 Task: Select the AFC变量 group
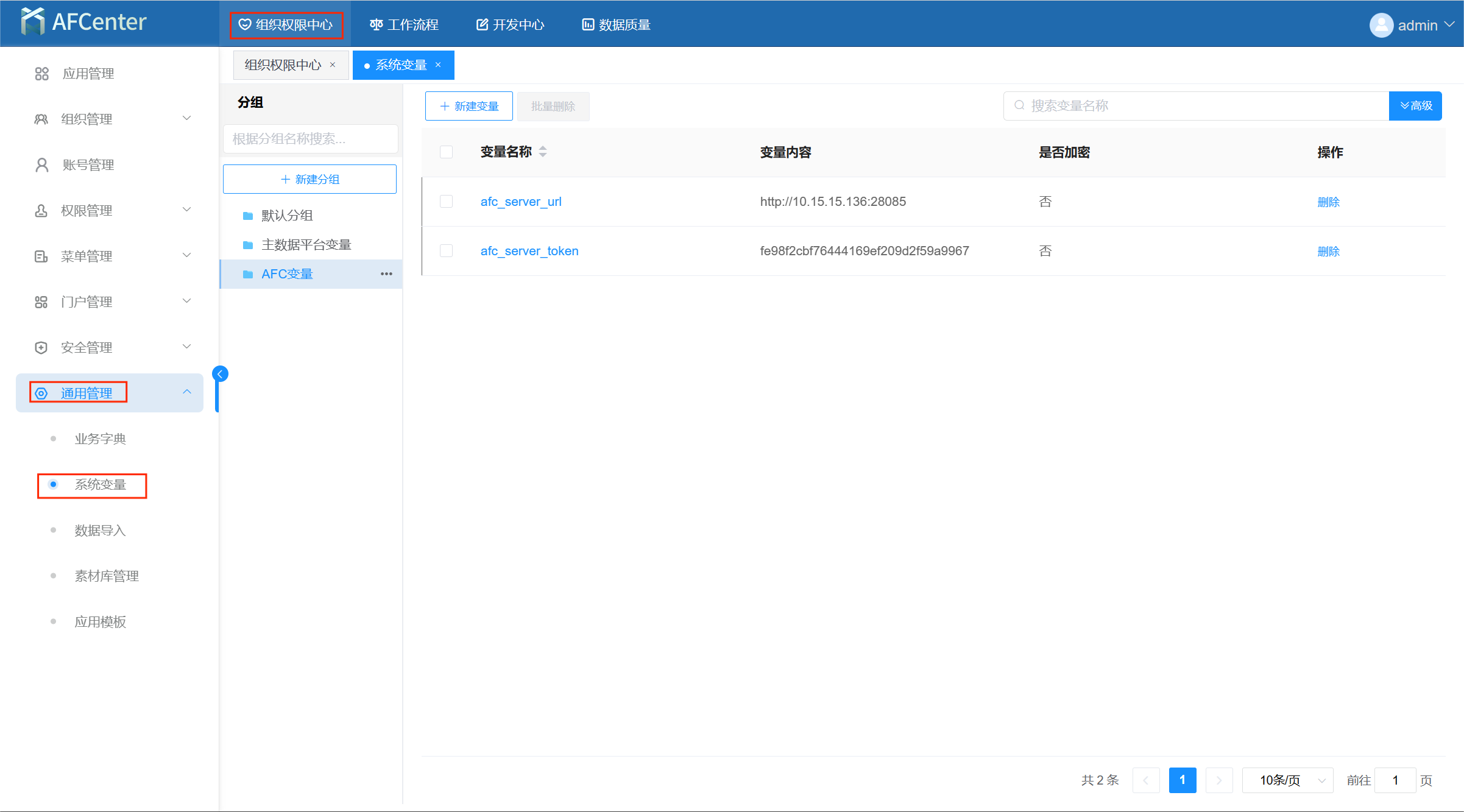point(311,274)
